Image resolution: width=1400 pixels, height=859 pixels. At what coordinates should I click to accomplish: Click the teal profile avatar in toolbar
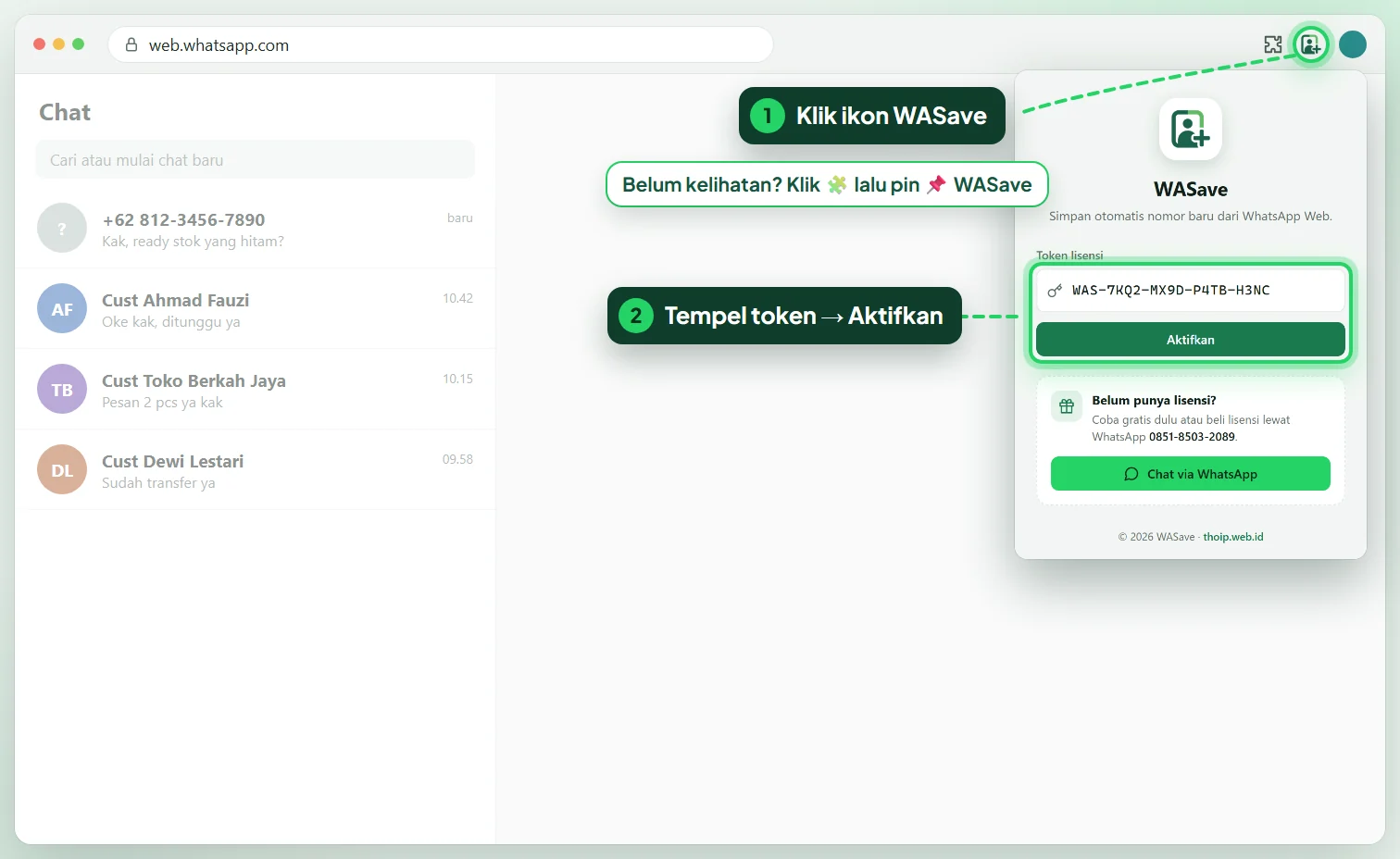pyautogui.click(x=1353, y=44)
